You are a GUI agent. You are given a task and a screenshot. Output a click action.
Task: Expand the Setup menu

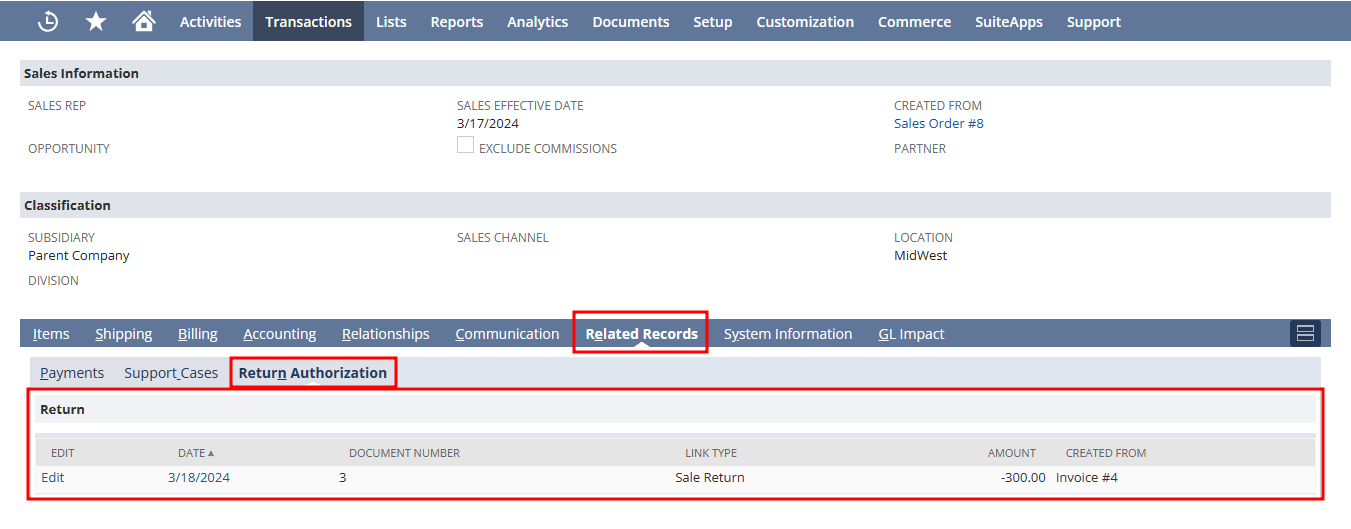click(712, 21)
